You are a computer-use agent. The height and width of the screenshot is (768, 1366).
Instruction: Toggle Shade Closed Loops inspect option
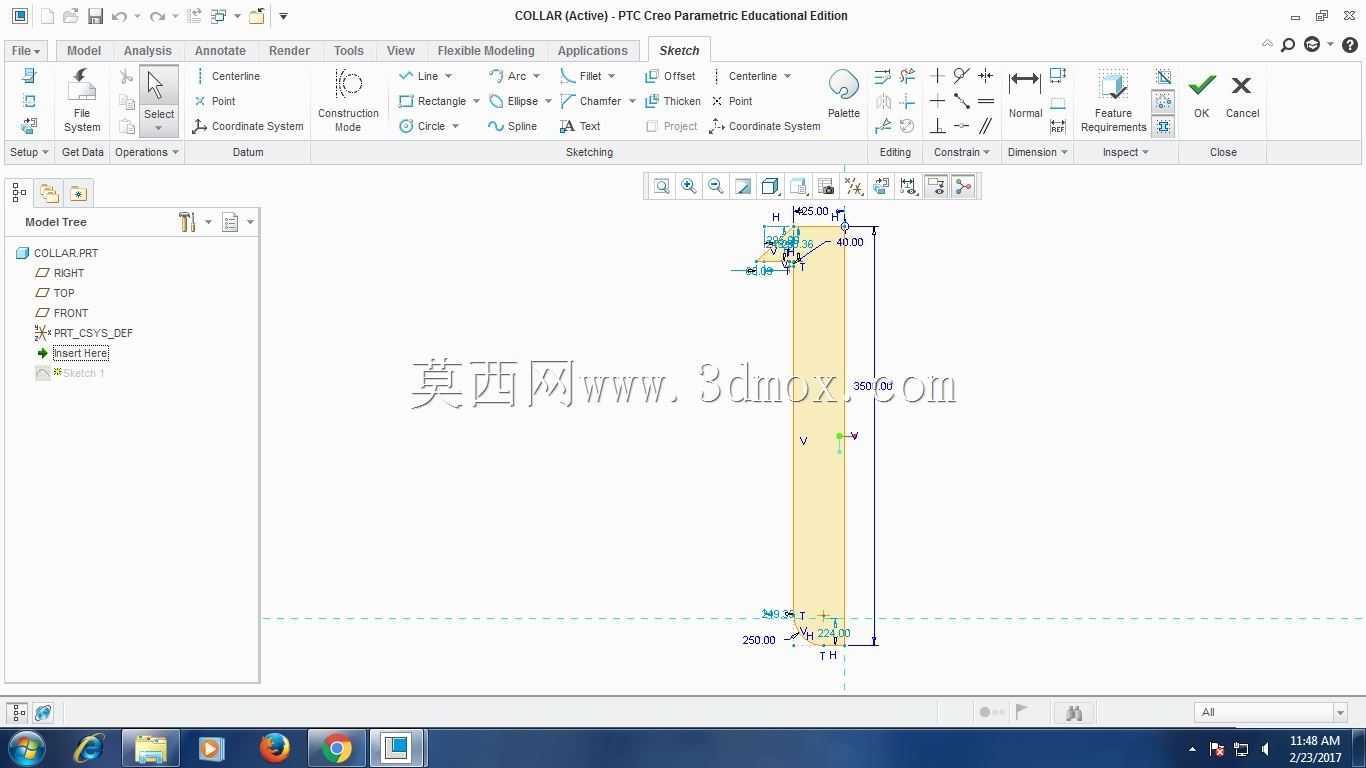click(x=1163, y=126)
